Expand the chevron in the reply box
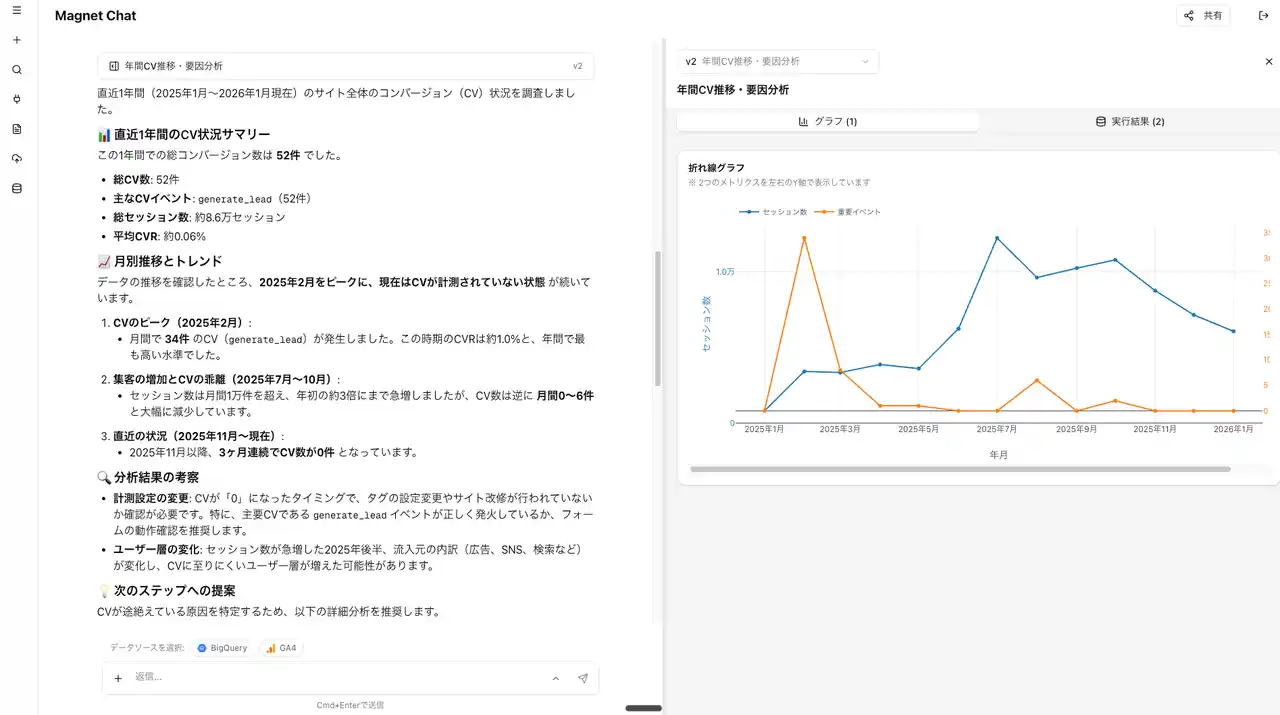Viewport: 1280px width, 715px height. (556, 678)
